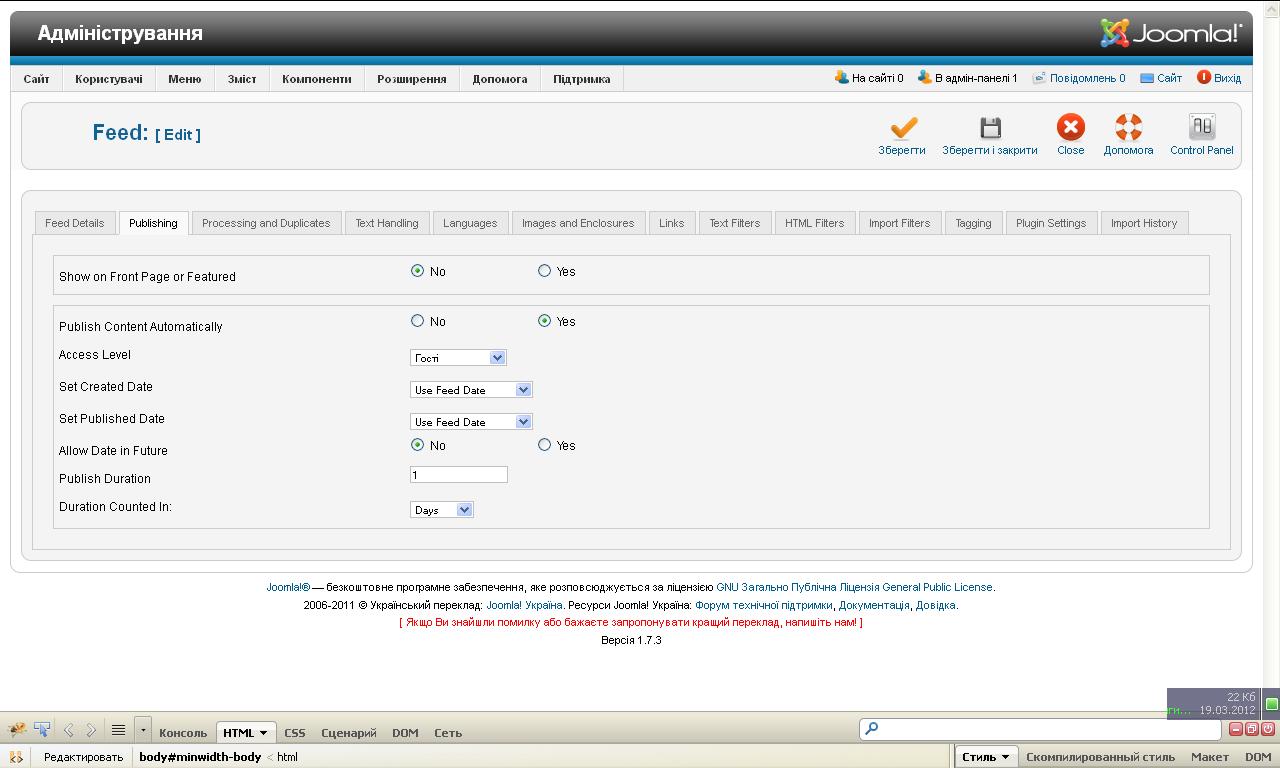This screenshot has width=1280, height=768.
Task: Open Форум технічної підтримки link
Action: coord(764,605)
